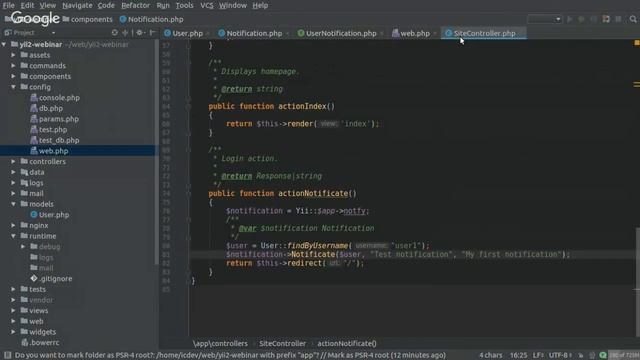Expand the debug folder under runtime

pos(23,247)
